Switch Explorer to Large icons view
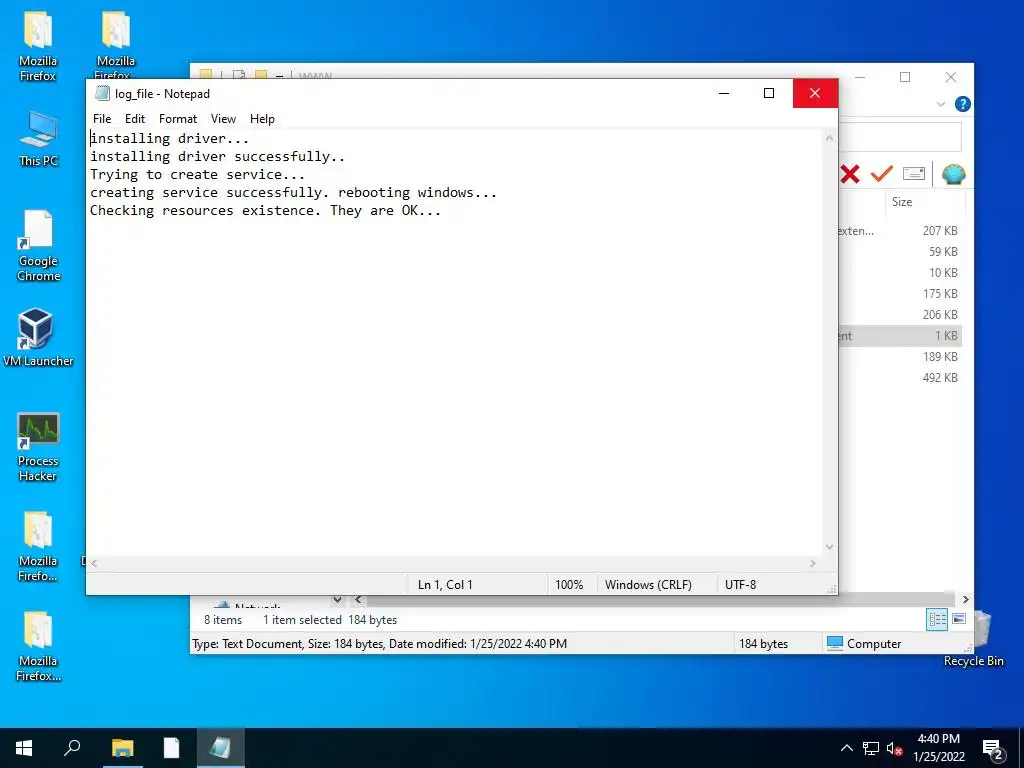 (959, 619)
